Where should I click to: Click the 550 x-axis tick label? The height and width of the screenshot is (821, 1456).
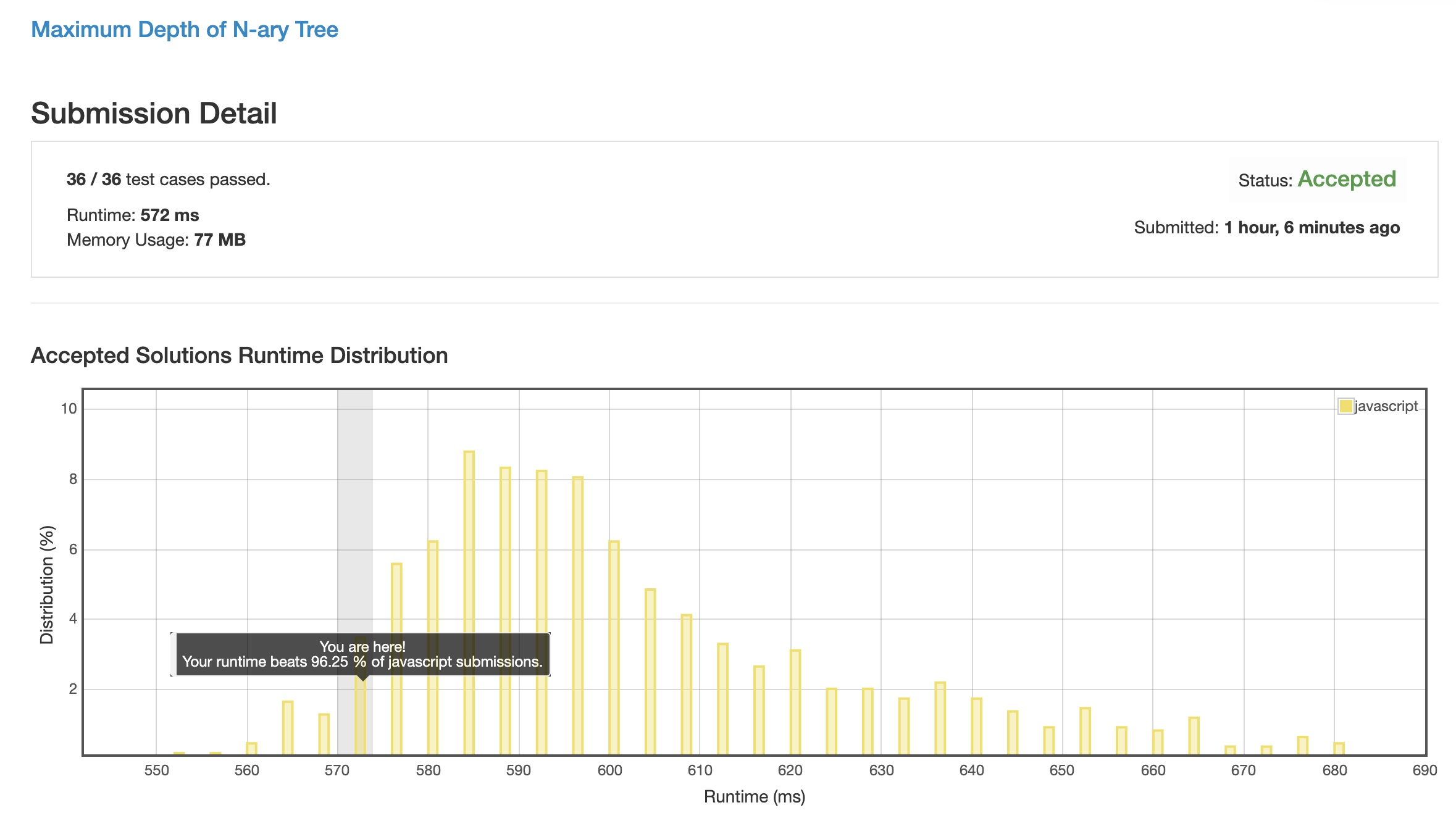[156, 770]
